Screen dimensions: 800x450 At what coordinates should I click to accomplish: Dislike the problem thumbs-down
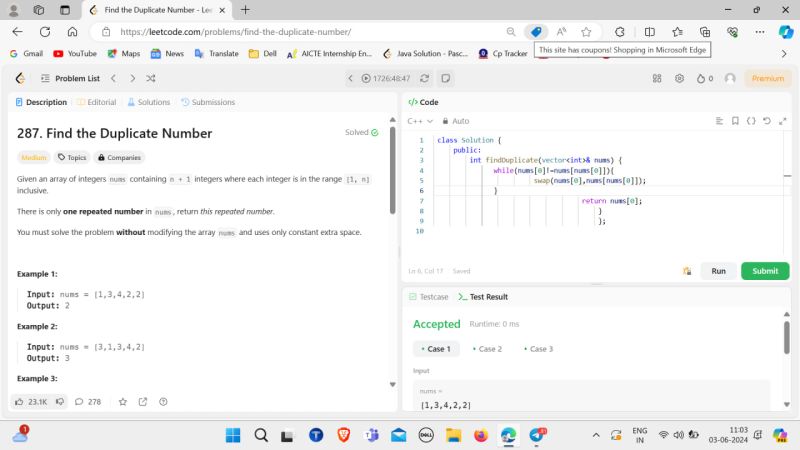click(x=60, y=402)
